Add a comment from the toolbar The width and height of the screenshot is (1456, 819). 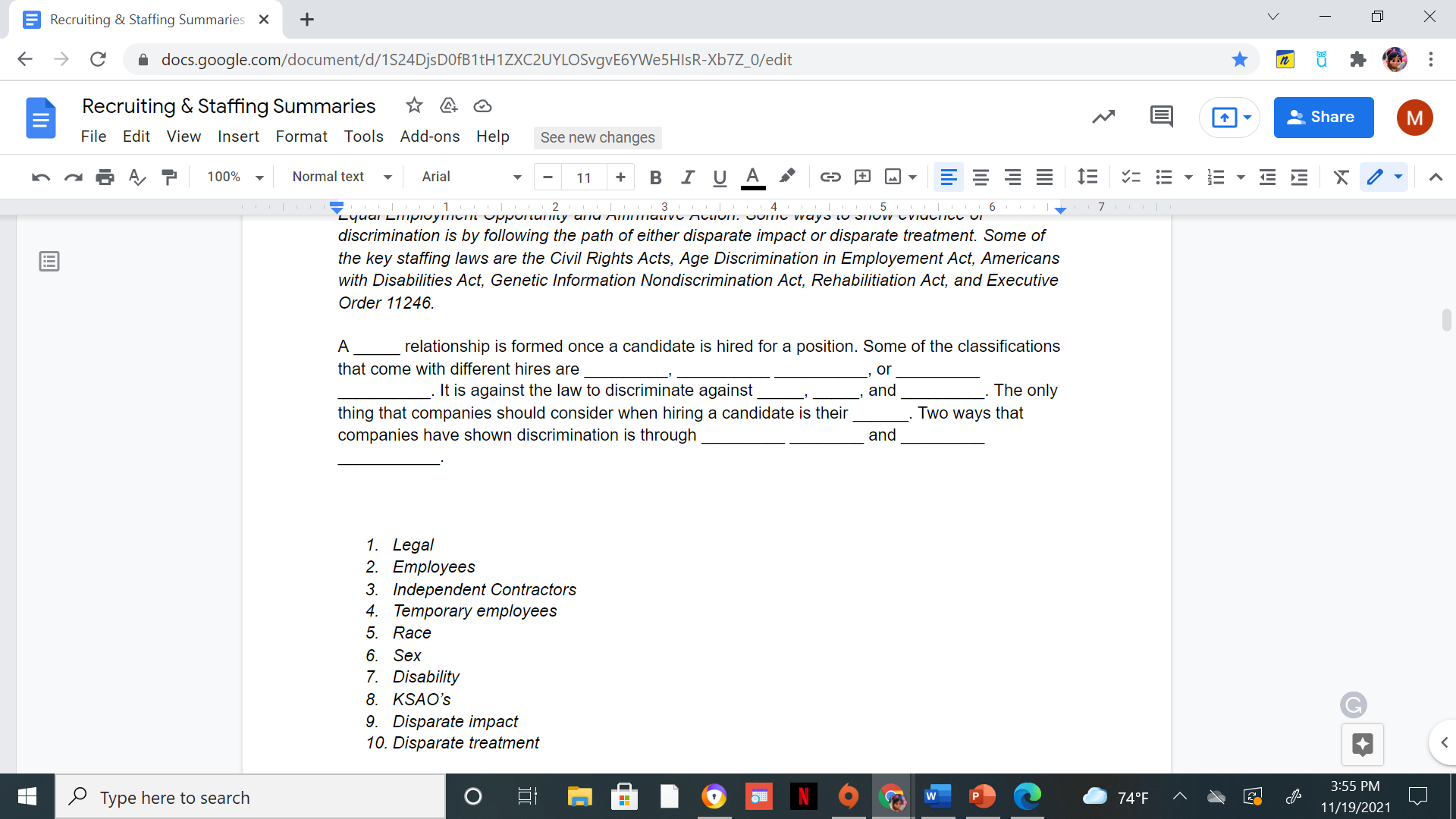(x=862, y=177)
